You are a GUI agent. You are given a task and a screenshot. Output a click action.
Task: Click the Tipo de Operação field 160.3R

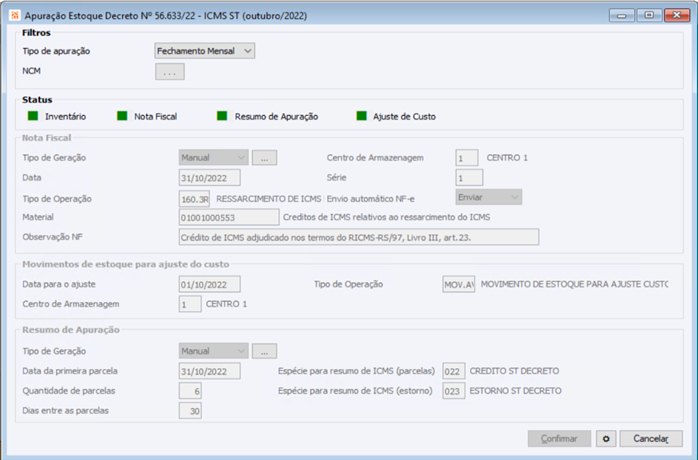[x=195, y=199]
